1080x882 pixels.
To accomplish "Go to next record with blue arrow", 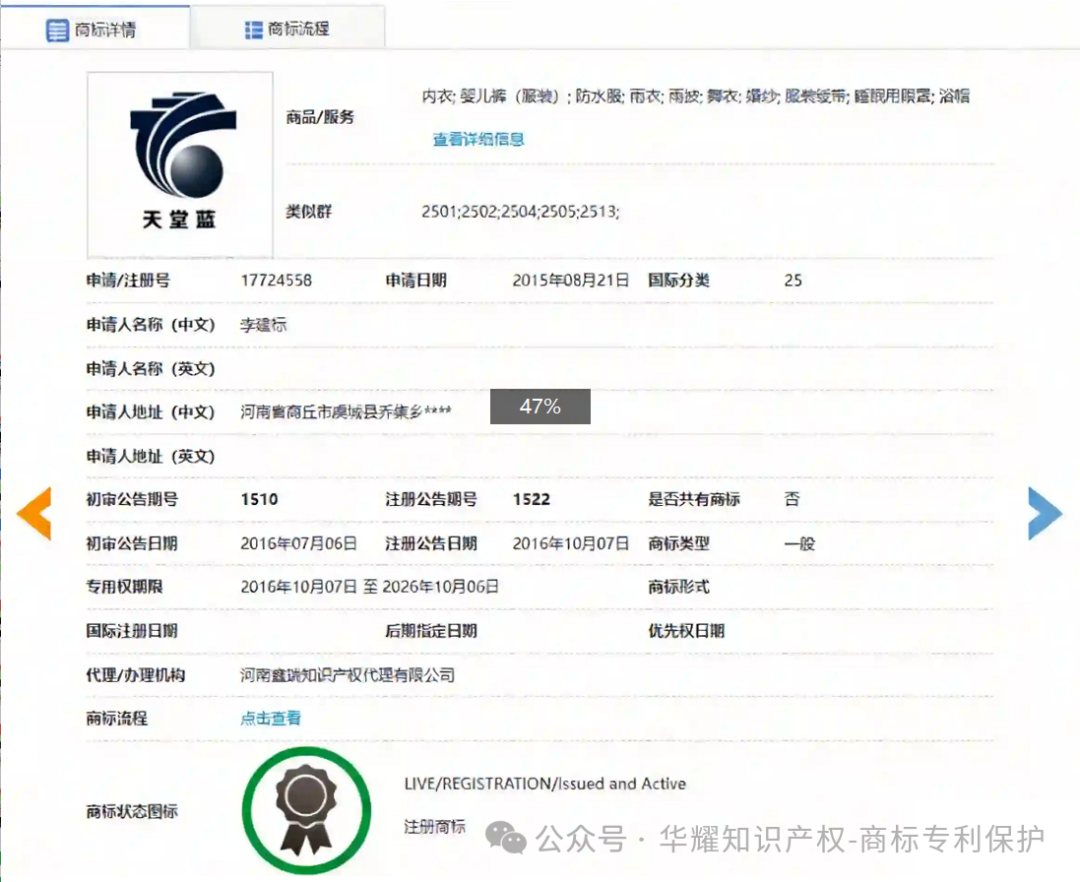I will tap(1045, 513).
